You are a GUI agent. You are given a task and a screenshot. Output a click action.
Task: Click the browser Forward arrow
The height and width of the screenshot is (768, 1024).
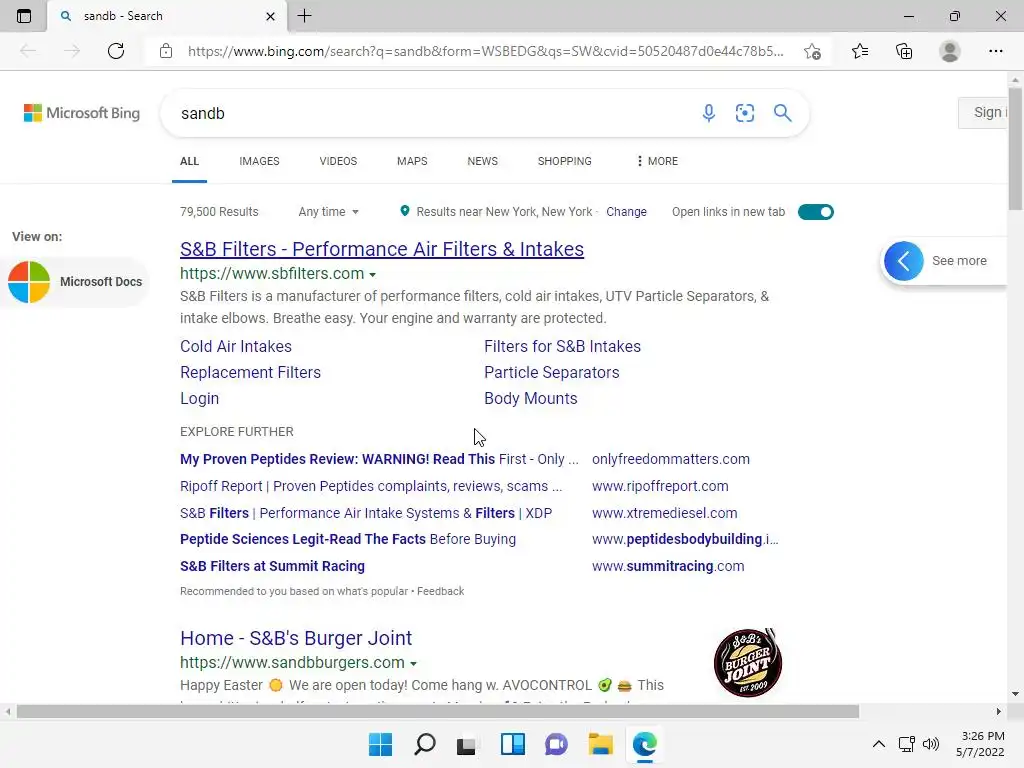[72, 51]
